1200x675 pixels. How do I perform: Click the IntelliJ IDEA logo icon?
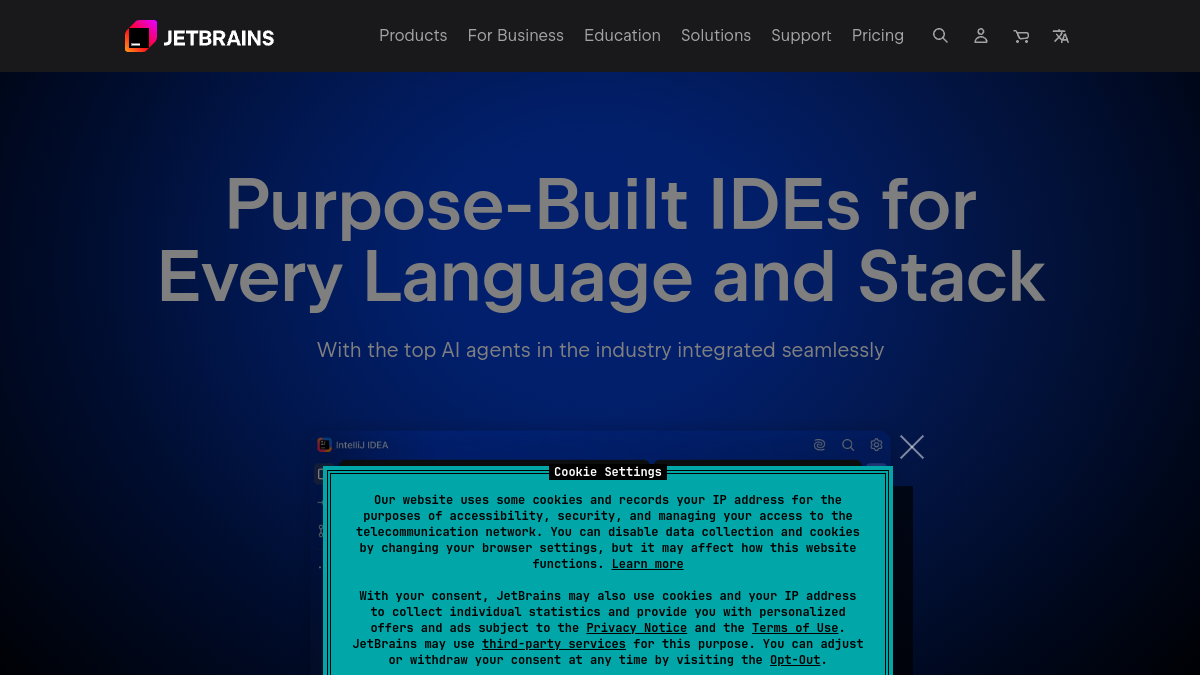tap(324, 445)
